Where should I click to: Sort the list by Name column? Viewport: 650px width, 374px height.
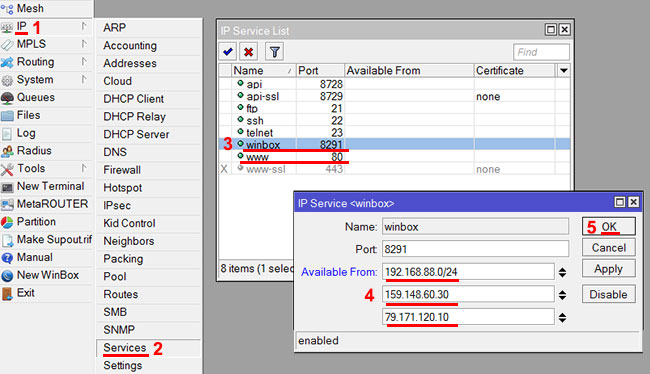click(263, 70)
